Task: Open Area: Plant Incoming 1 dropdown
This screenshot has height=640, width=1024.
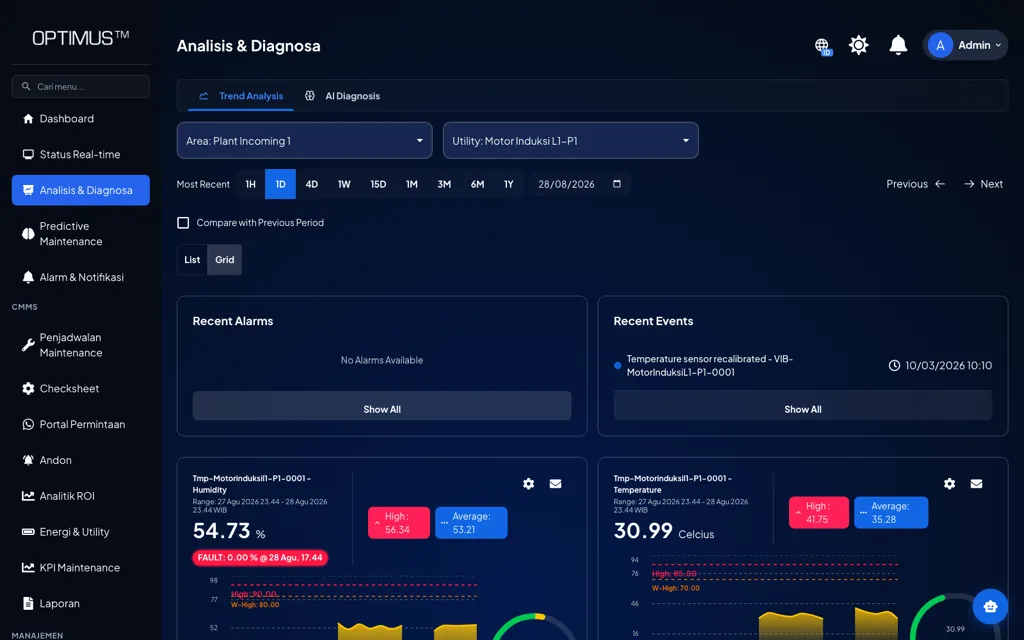Action: tap(304, 140)
